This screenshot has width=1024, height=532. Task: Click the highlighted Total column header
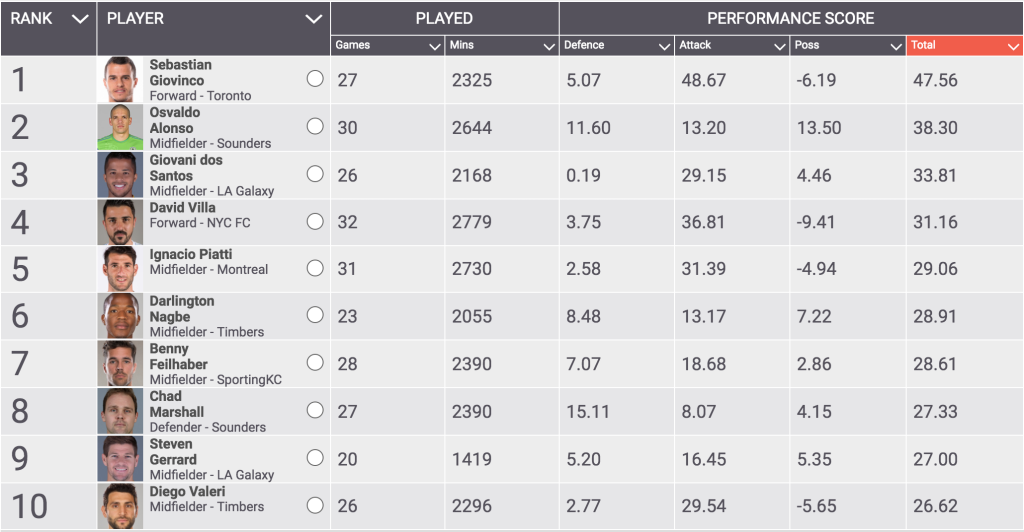(965, 45)
